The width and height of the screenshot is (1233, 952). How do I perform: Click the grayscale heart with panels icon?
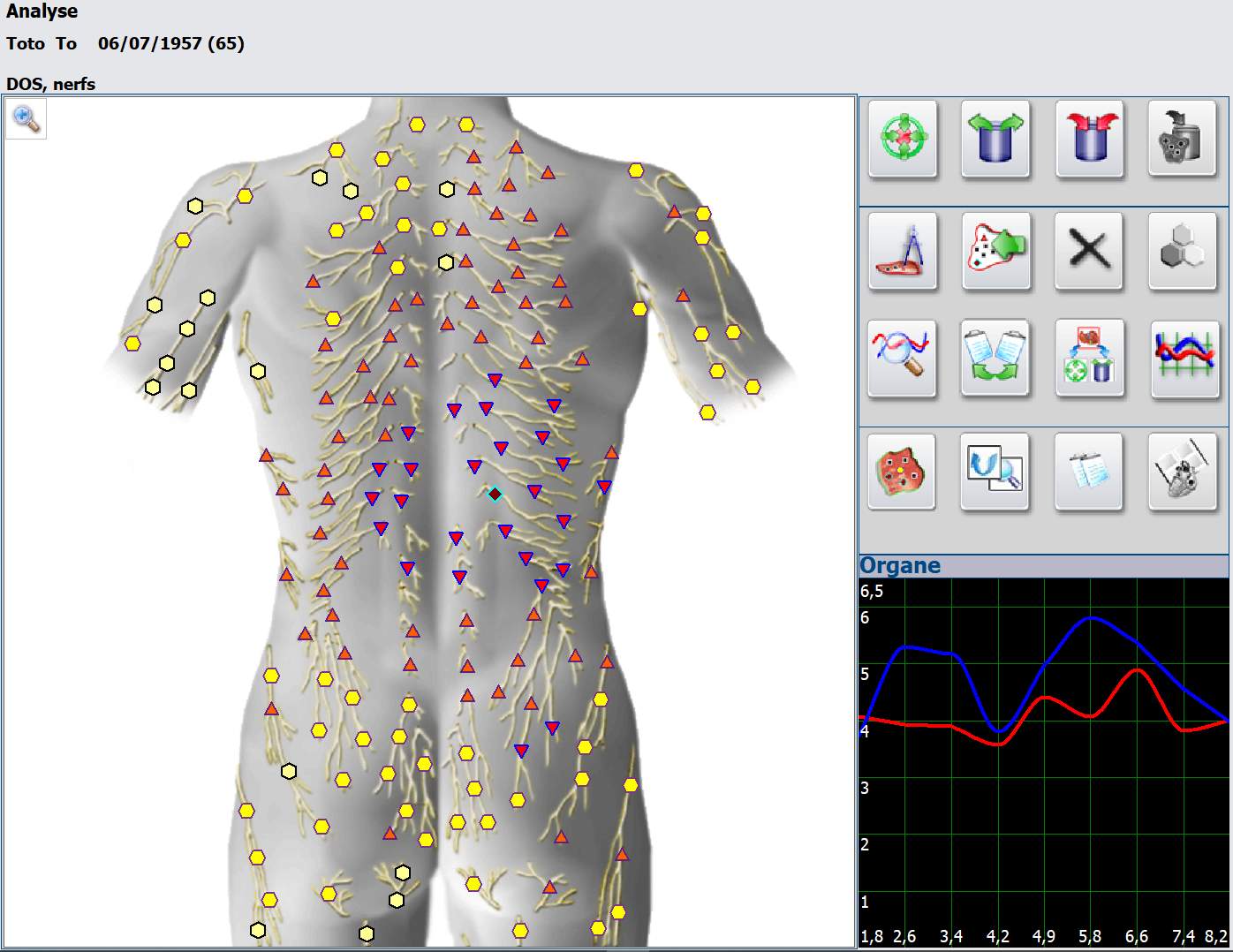click(1183, 471)
